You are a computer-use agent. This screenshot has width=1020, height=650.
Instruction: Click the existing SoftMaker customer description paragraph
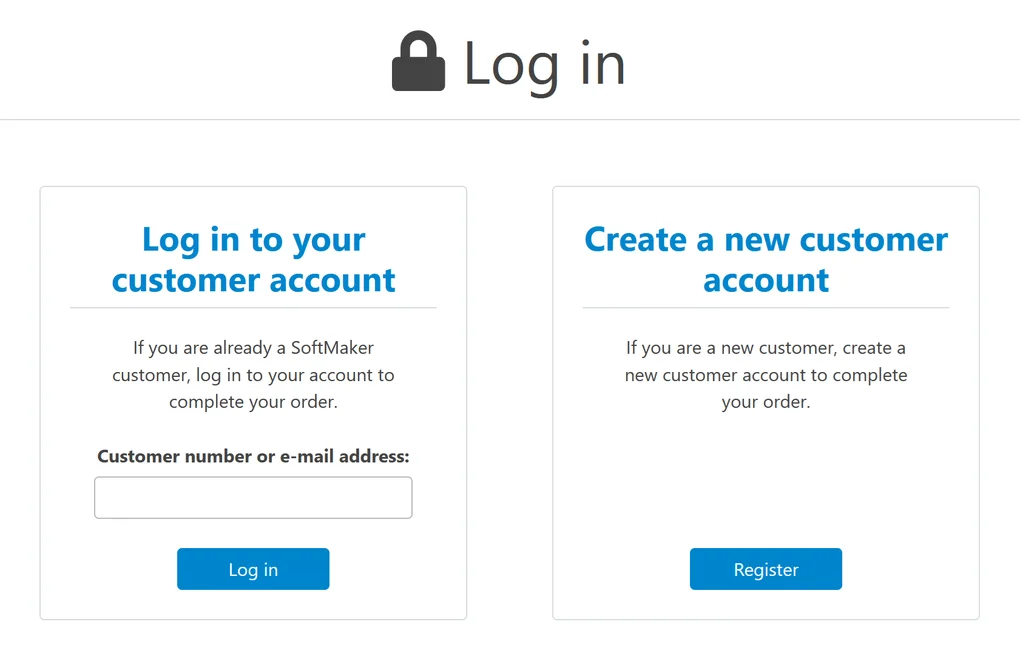pyautogui.click(x=253, y=375)
